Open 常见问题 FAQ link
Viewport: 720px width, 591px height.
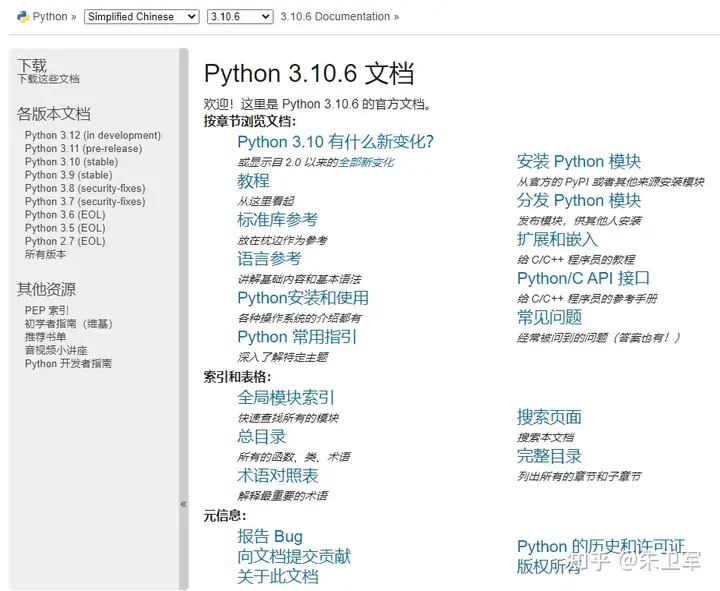pyautogui.click(x=549, y=317)
